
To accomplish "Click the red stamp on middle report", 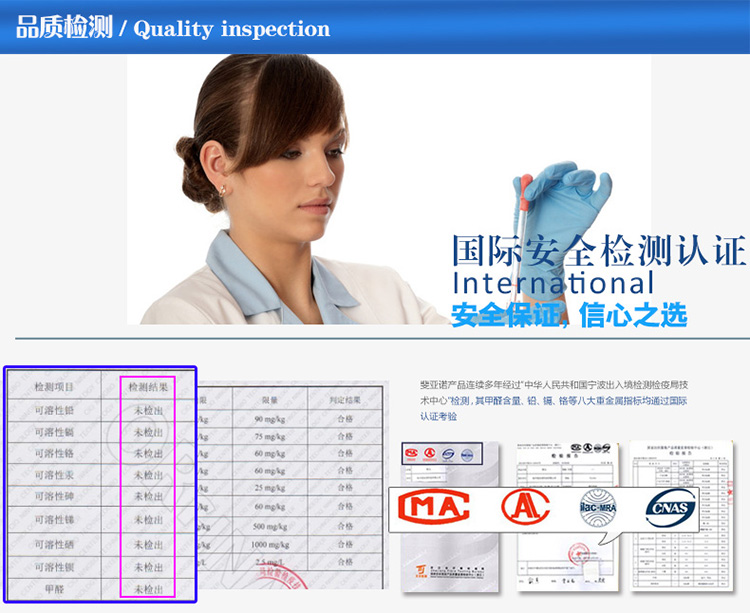I will 578,554.
